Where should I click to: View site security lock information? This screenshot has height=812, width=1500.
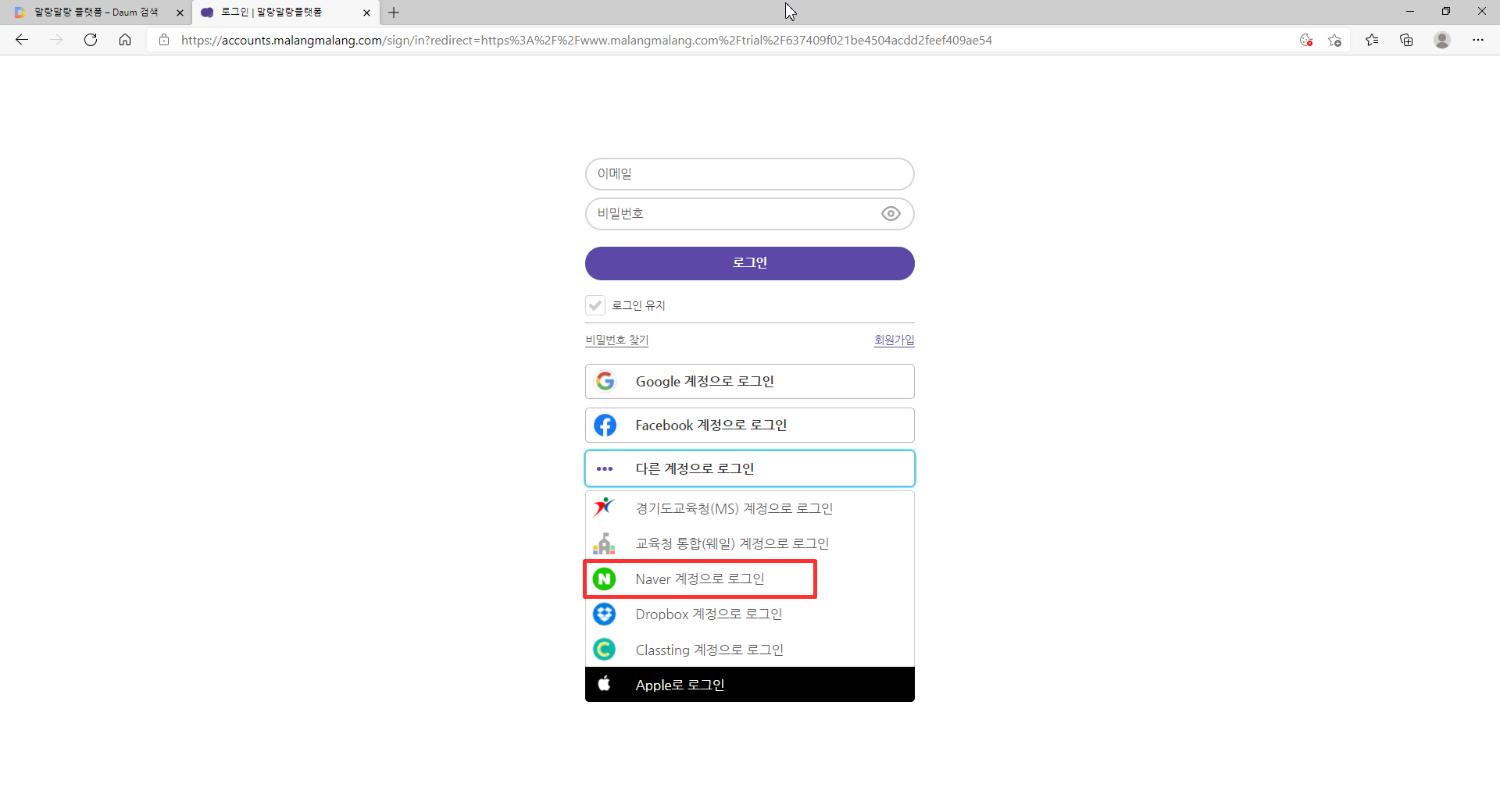pyautogui.click(x=164, y=40)
